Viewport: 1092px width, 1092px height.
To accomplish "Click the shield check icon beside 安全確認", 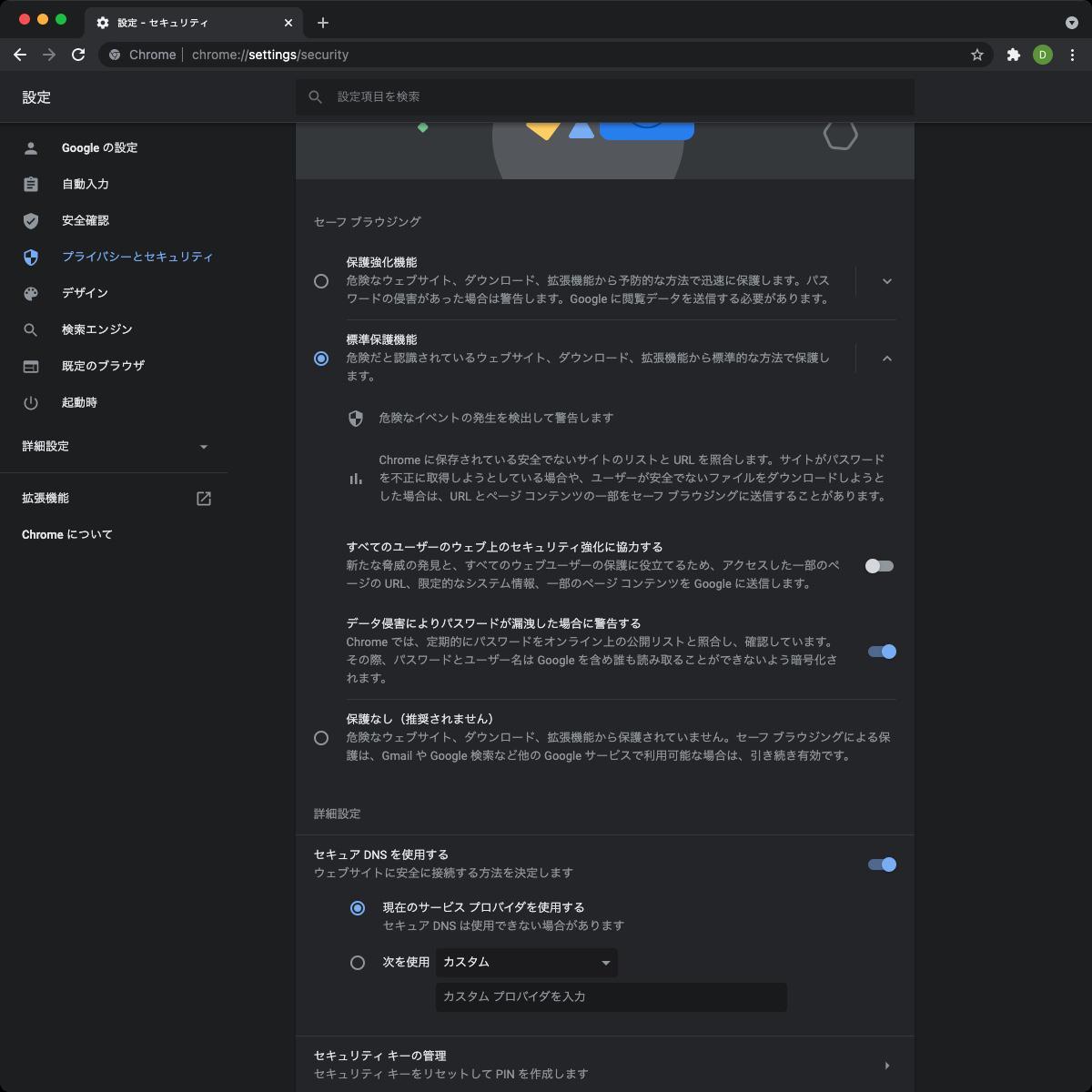I will [x=31, y=220].
